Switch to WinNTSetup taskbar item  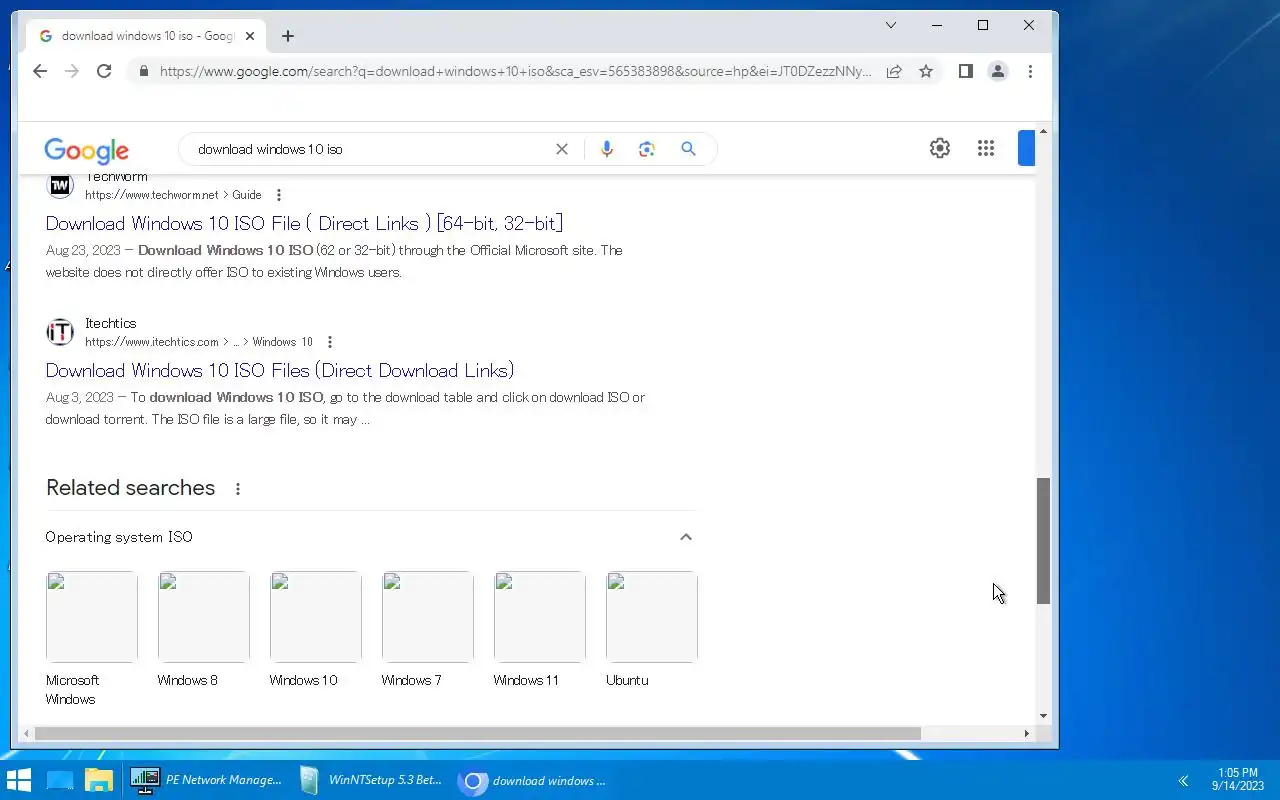372,780
